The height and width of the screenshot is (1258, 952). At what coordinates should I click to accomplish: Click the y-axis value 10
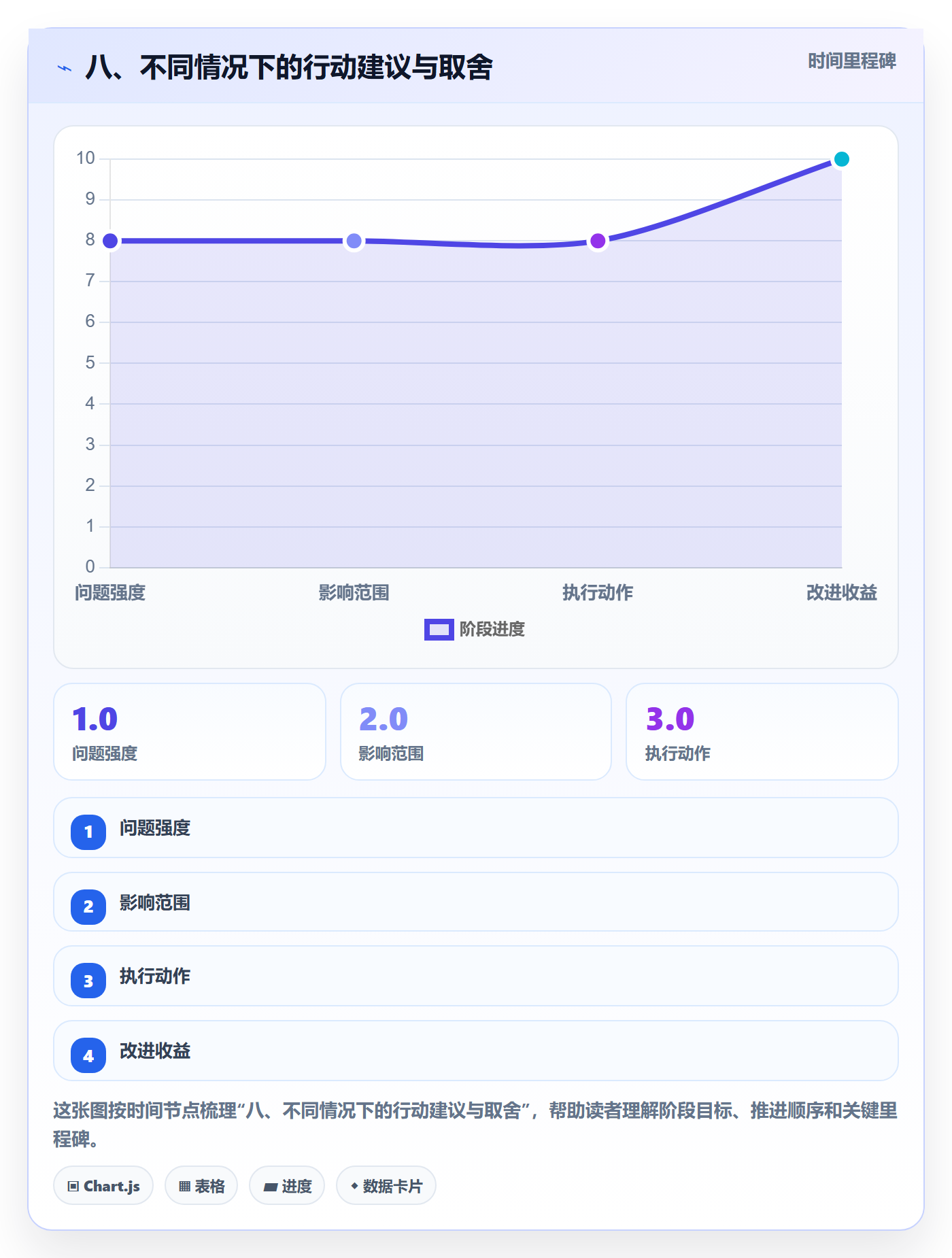[x=86, y=158]
